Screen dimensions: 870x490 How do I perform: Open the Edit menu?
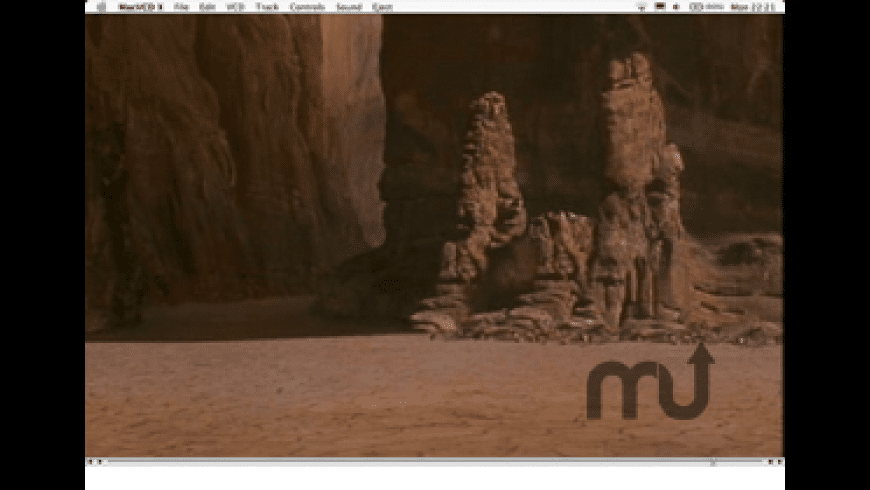tap(207, 7)
